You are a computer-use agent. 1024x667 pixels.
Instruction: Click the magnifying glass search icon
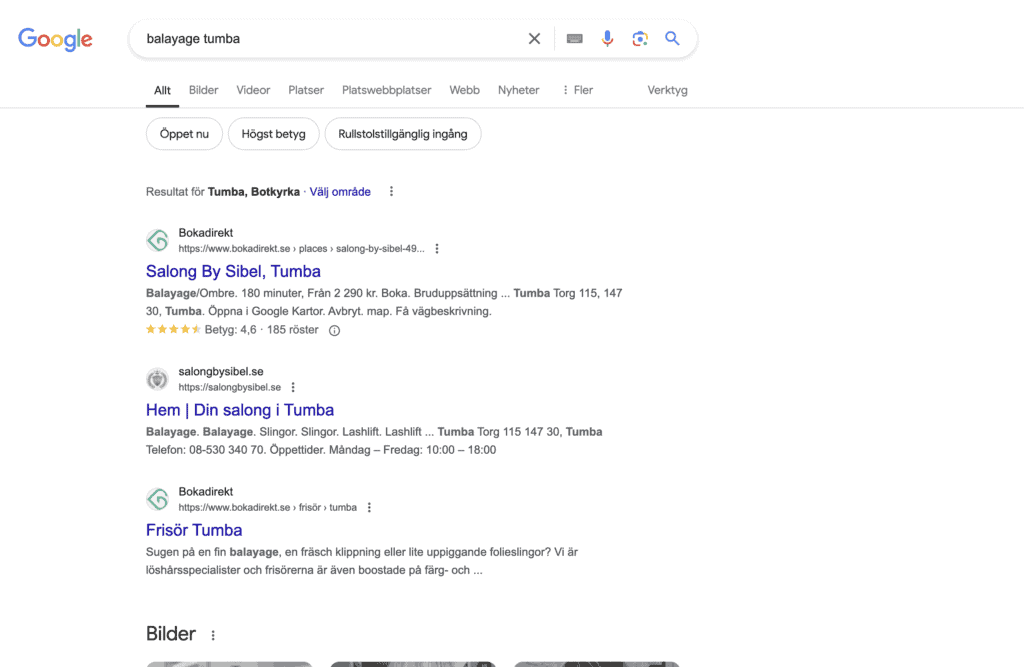tap(672, 39)
